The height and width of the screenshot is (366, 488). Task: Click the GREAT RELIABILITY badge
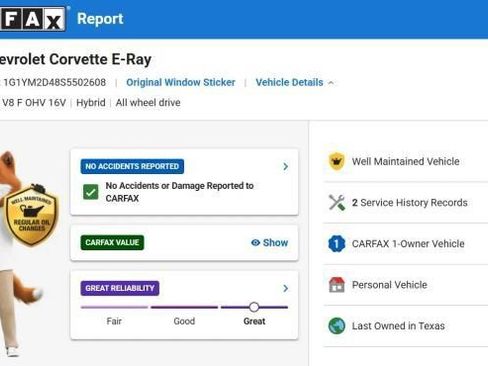[x=120, y=288]
